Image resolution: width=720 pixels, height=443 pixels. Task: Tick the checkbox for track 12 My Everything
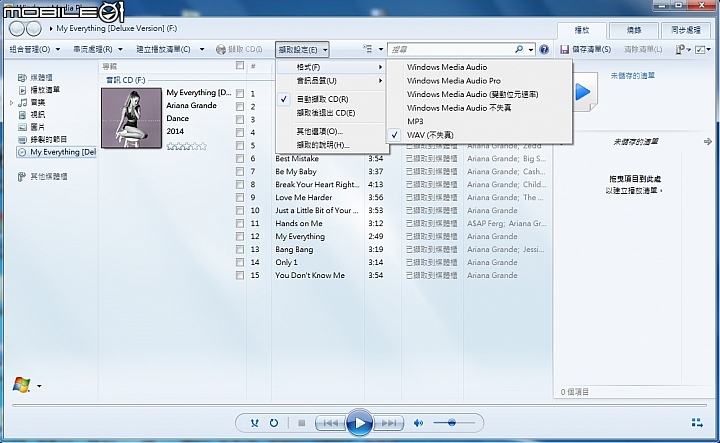pyautogui.click(x=240, y=236)
